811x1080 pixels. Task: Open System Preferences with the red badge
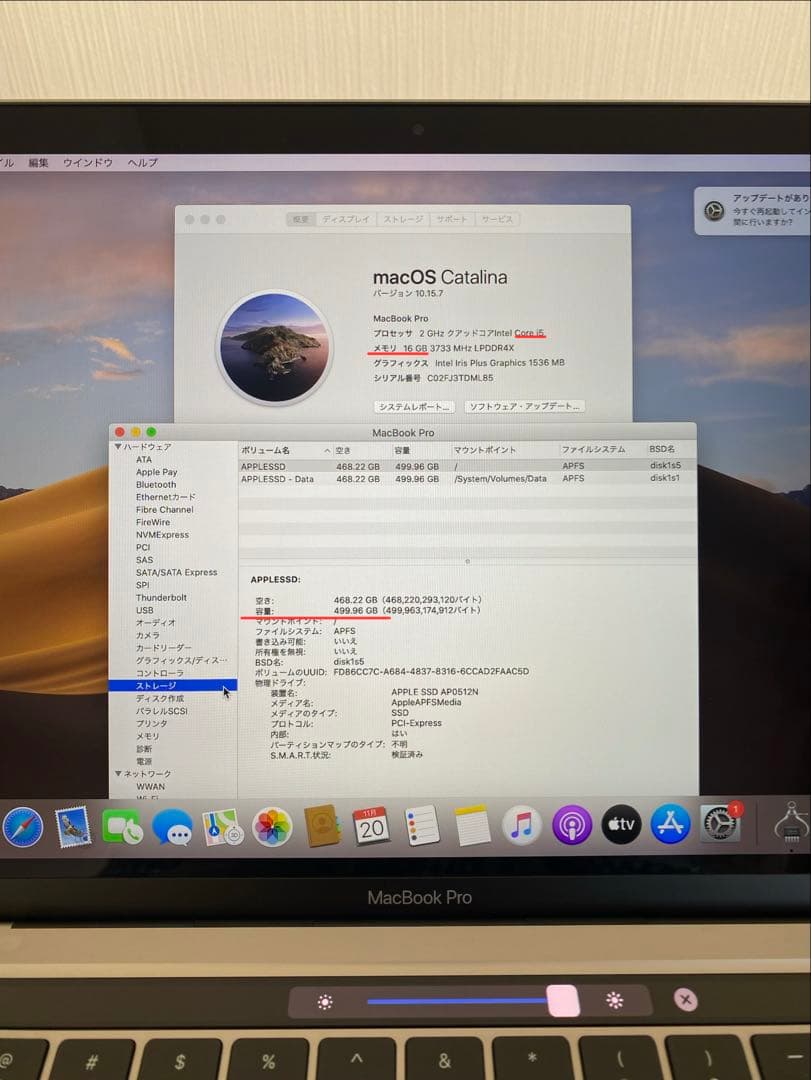click(x=719, y=825)
